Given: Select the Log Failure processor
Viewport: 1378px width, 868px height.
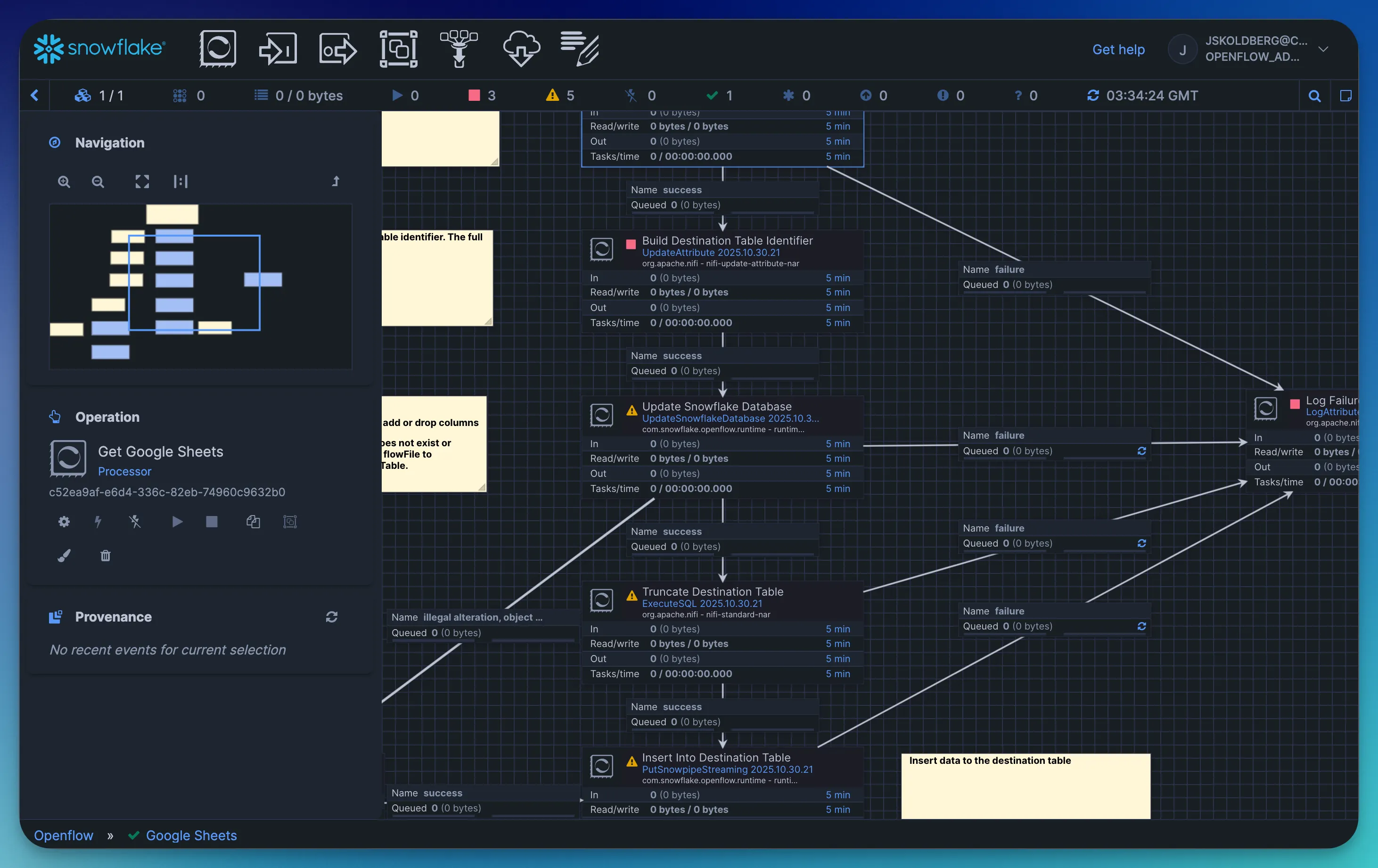Looking at the screenshot, I should coord(1303,440).
